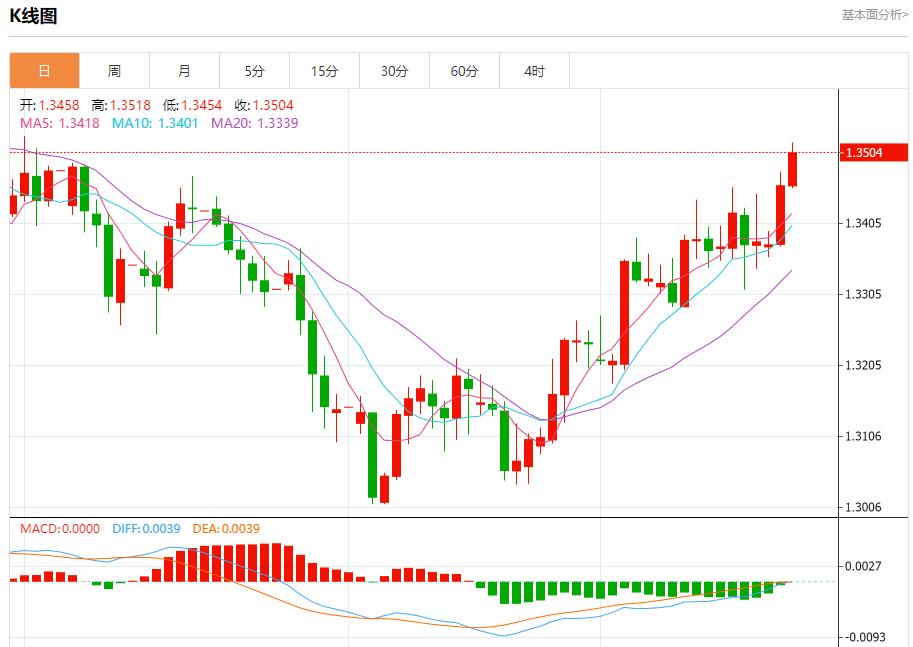Open the 5分 interval chart
913x647 pixels.
click(254, 71)
